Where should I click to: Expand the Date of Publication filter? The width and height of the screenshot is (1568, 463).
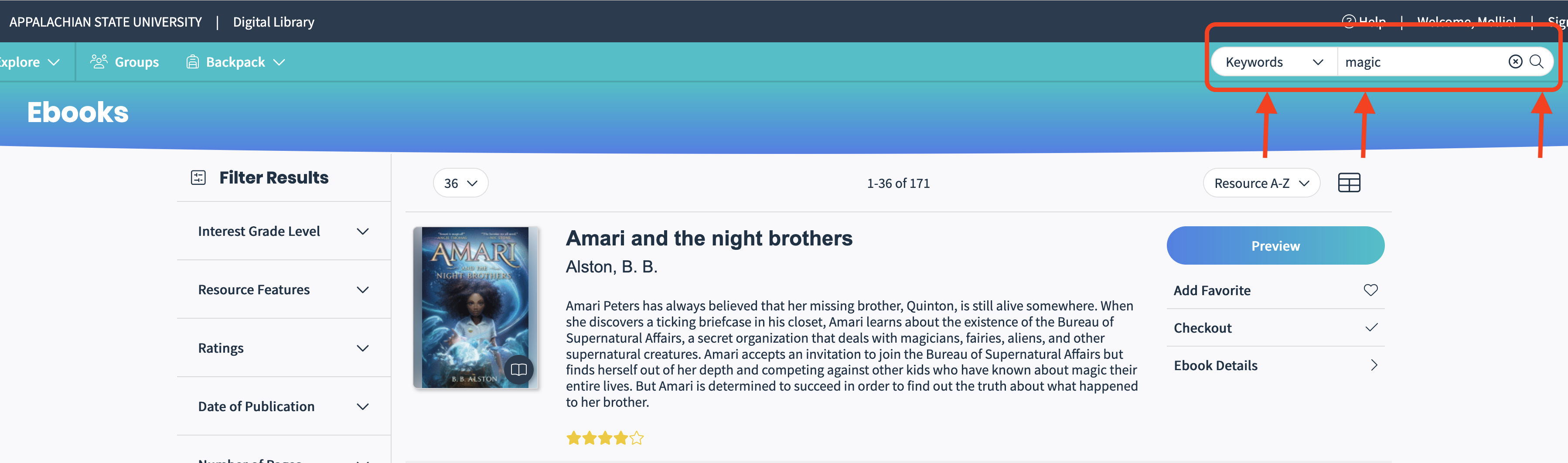tap(362, 406)
